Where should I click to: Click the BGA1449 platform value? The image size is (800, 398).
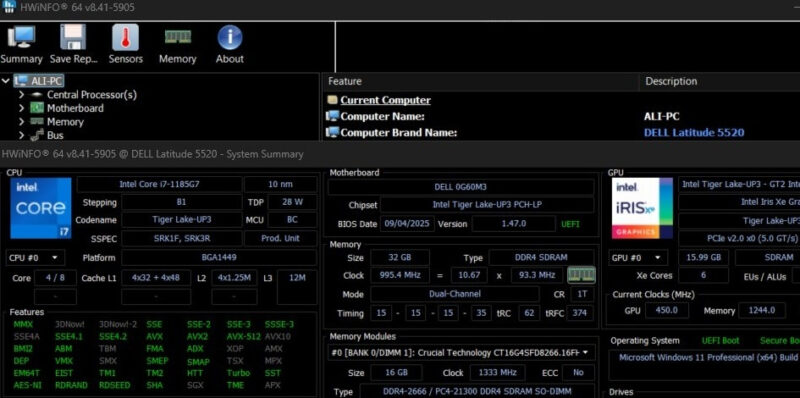(x=219, y=258)
